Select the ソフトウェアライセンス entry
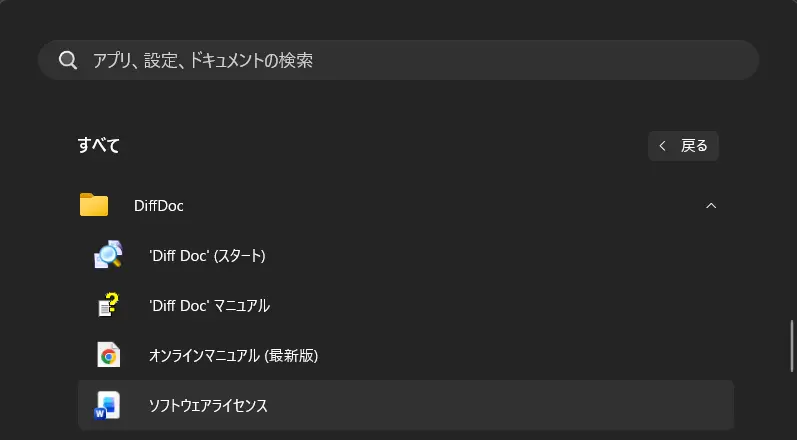Image resolution: width=797 pixels, height=440 pixels. (208, 405)
